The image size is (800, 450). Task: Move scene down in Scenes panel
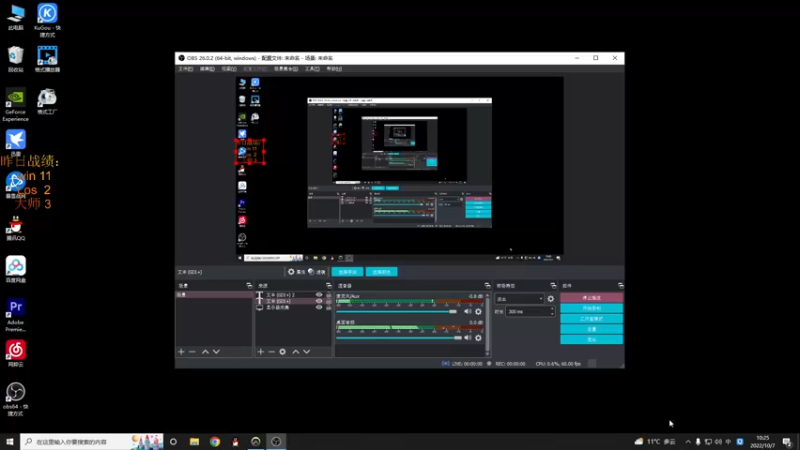click(x=216, y=352)
